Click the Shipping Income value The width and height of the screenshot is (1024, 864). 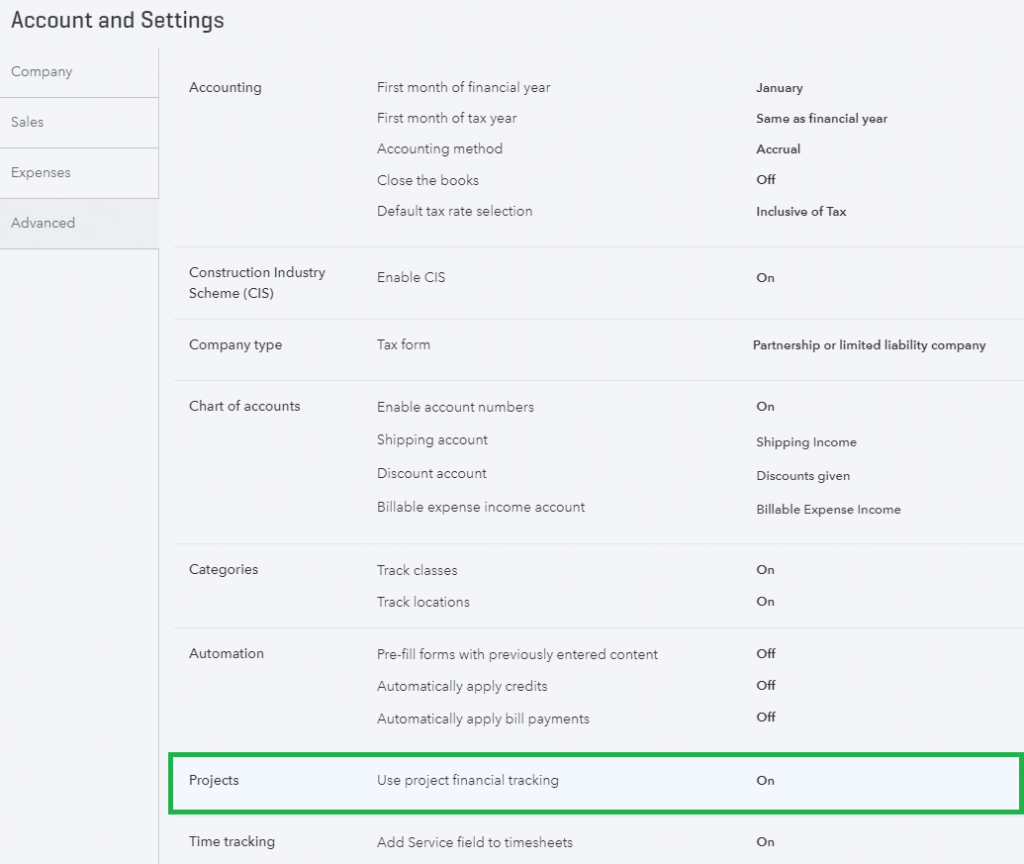806,442
